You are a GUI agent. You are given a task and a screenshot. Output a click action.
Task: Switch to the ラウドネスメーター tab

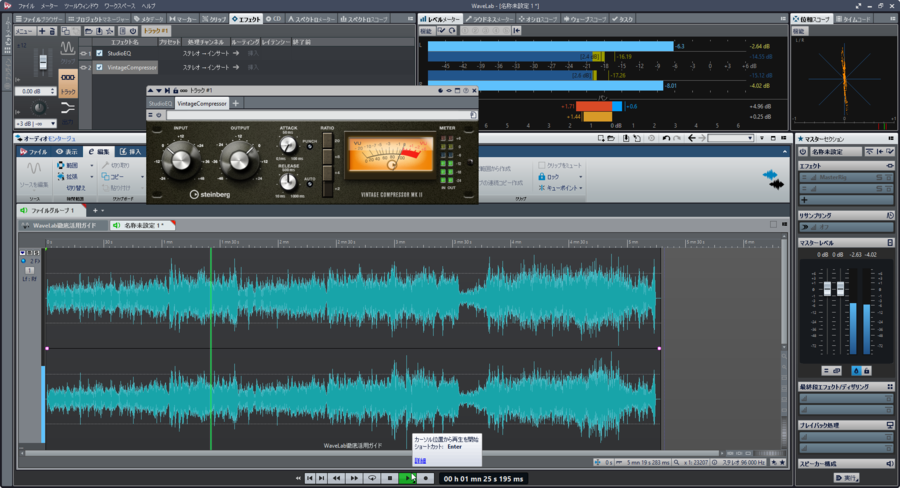point(490,19)
